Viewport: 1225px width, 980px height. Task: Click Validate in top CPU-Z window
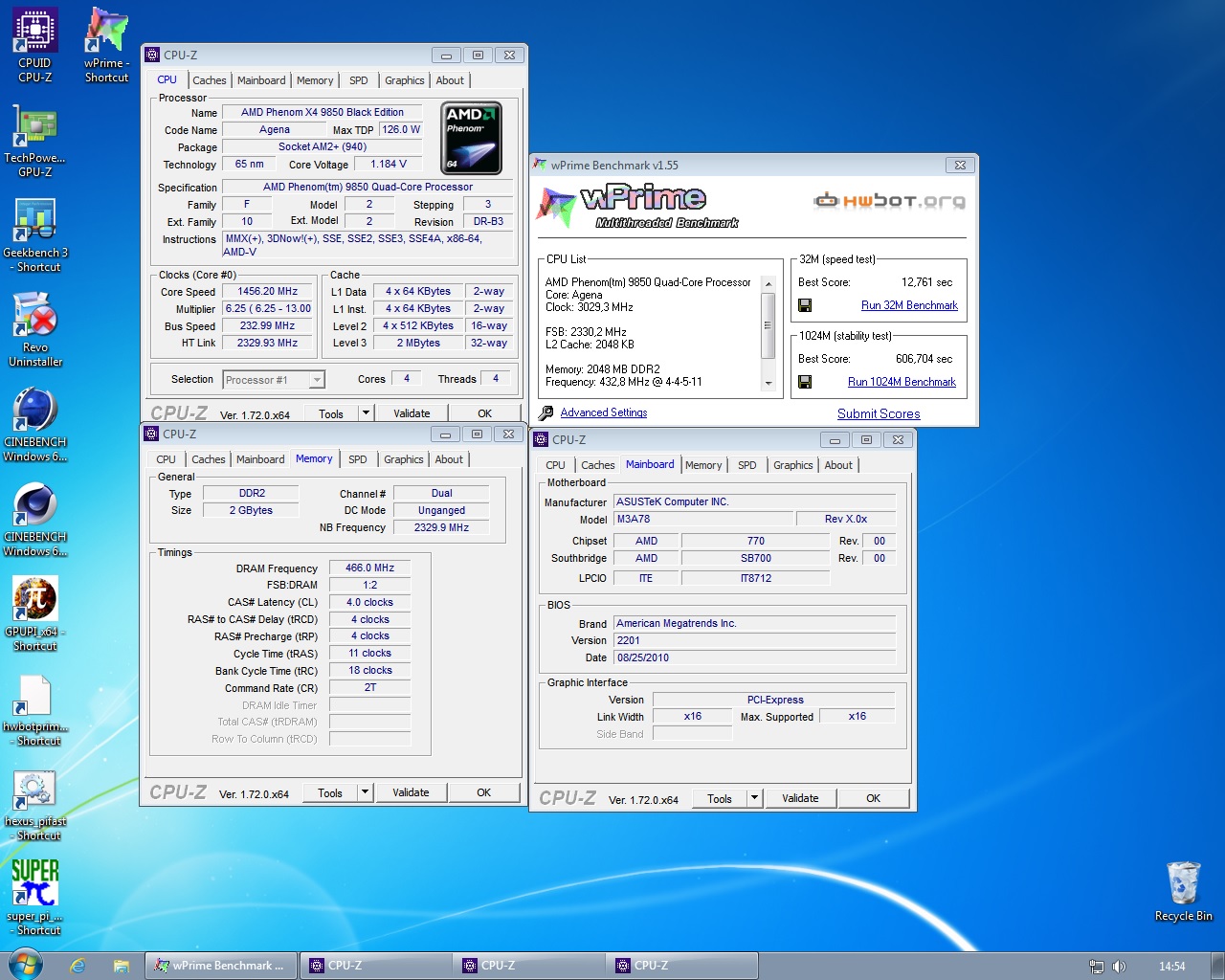tap(412, 413)
